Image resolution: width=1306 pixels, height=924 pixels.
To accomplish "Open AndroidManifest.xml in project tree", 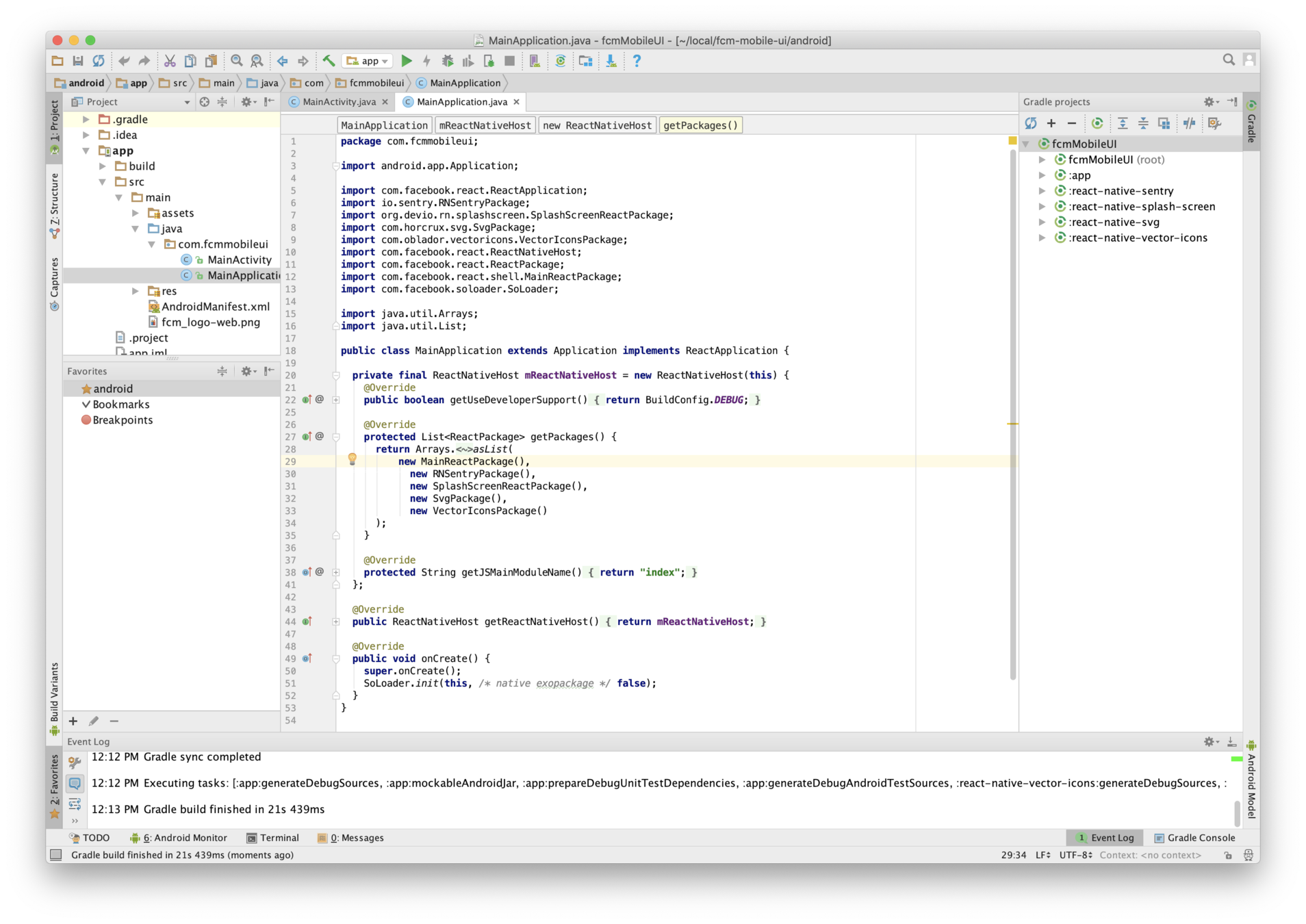I will [209, 307].
